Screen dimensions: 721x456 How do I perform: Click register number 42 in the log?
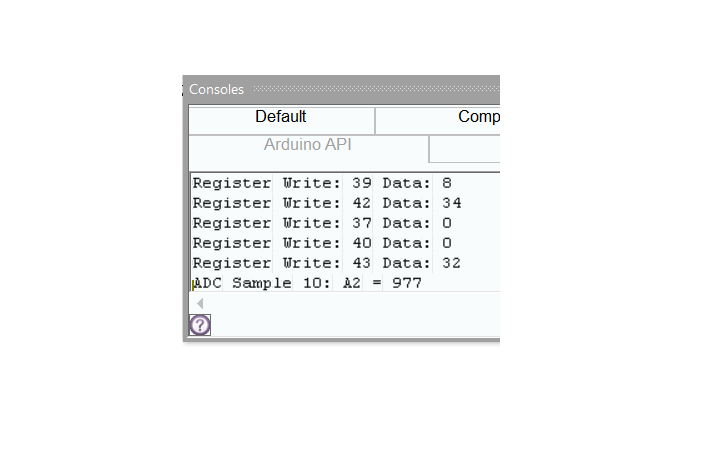point(362,203)
